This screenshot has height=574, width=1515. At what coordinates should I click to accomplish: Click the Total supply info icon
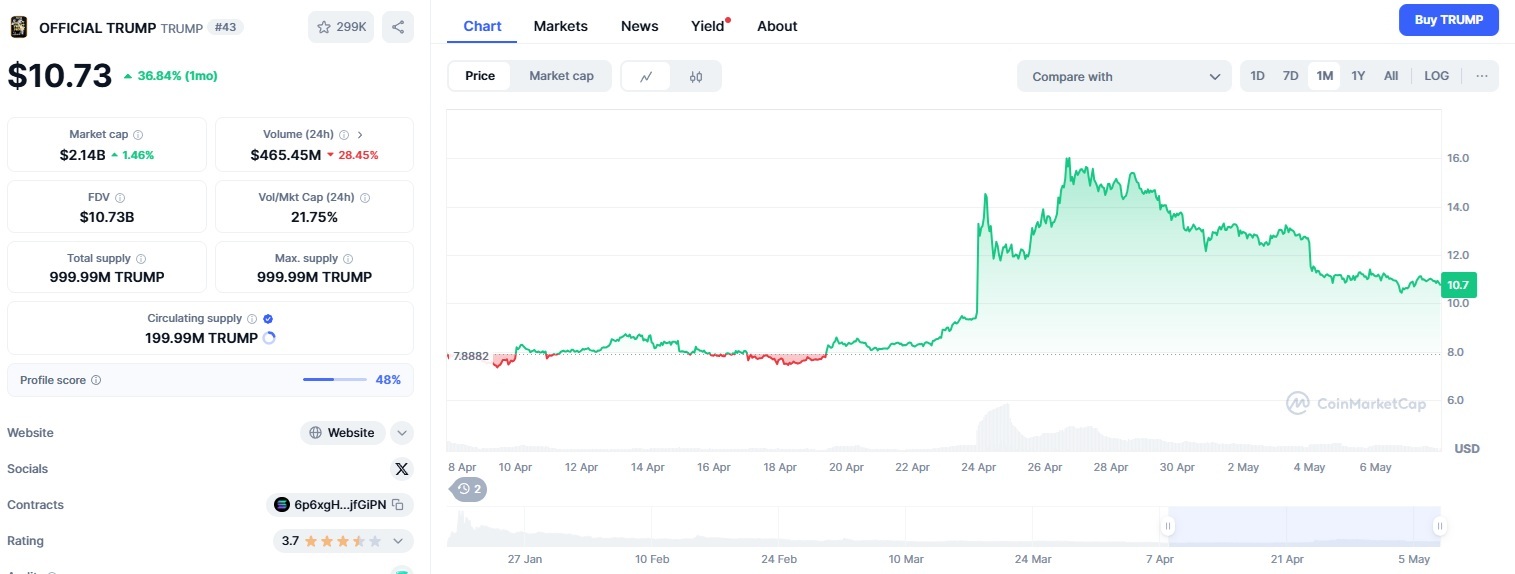click(x=141, y=259)
